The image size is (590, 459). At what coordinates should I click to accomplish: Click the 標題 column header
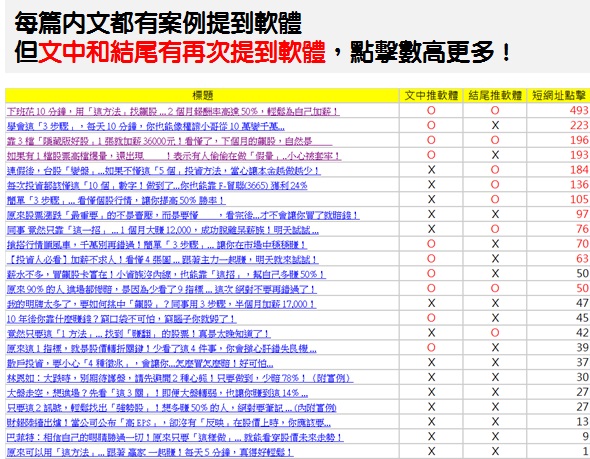(202, 96)
